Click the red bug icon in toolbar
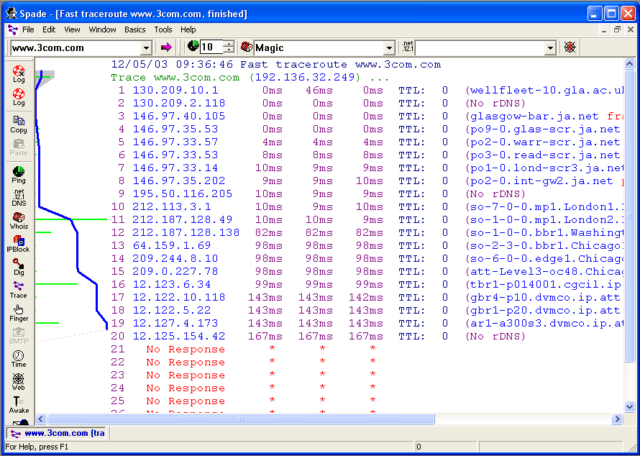Screen dimensions: 640x456 coord(570,47)
